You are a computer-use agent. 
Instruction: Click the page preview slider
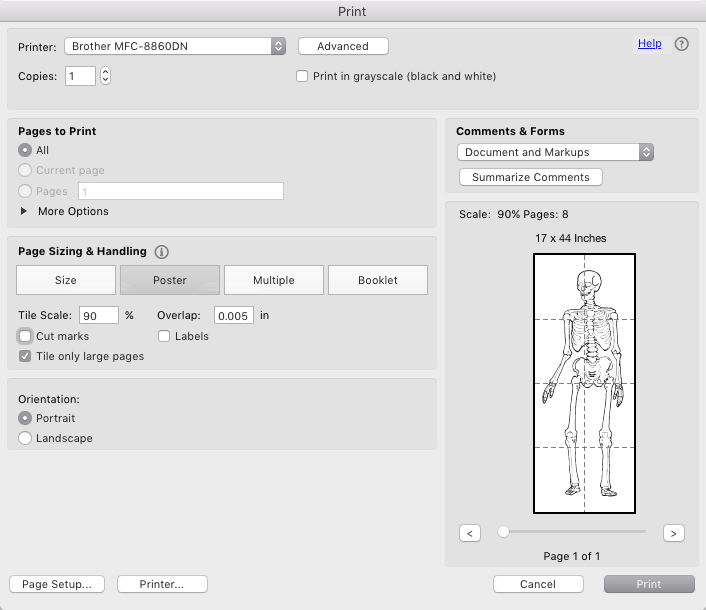pyautogui.click(x=574, y=532)
